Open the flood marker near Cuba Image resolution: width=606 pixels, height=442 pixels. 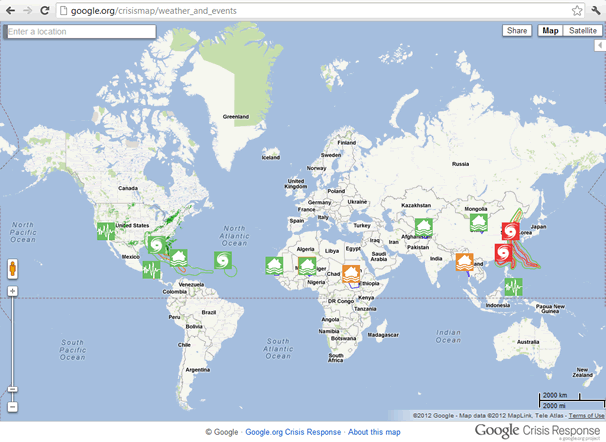(179, 258)
